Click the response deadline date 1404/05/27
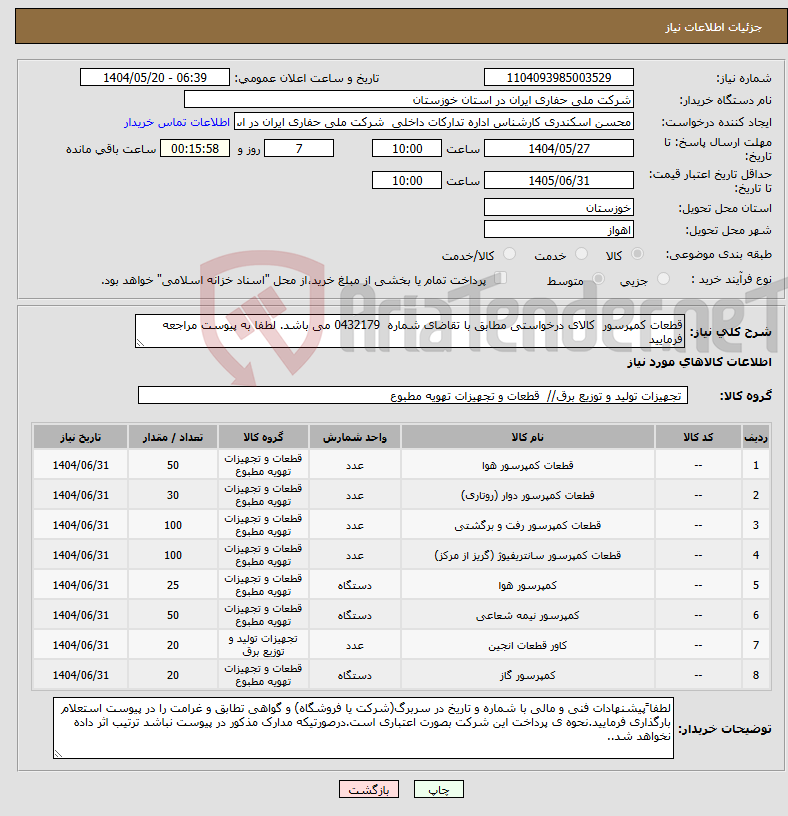This screenshot has height=816, width=788. tap(558, 148)
